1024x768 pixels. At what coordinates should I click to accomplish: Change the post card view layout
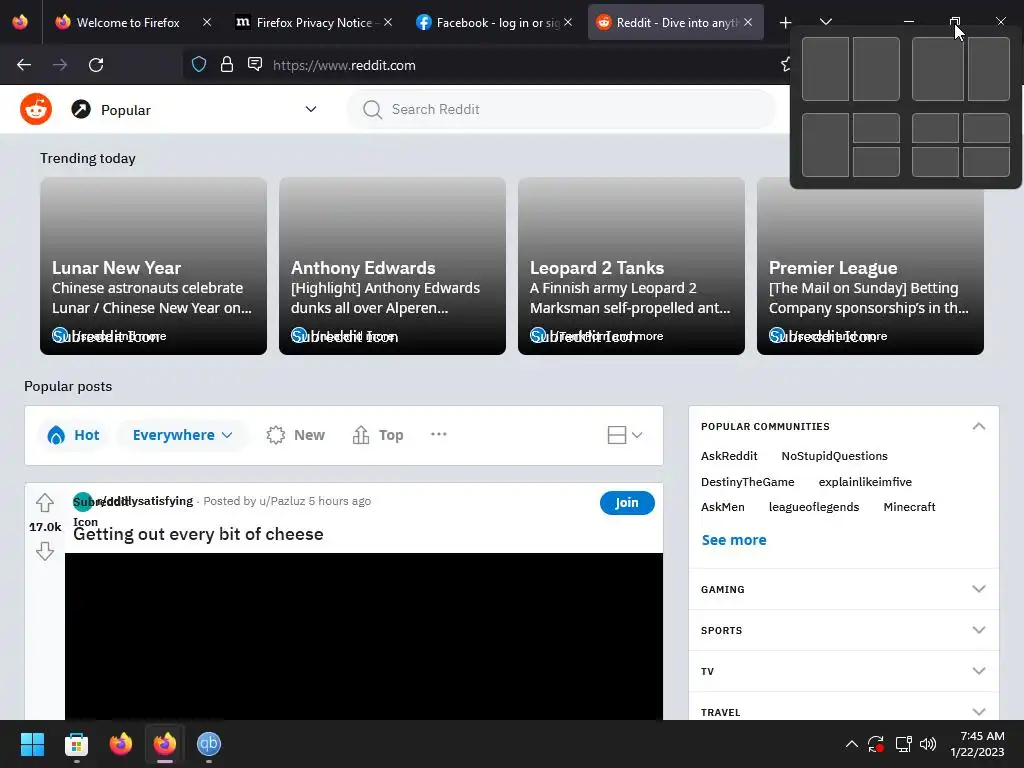coord(625,435)
